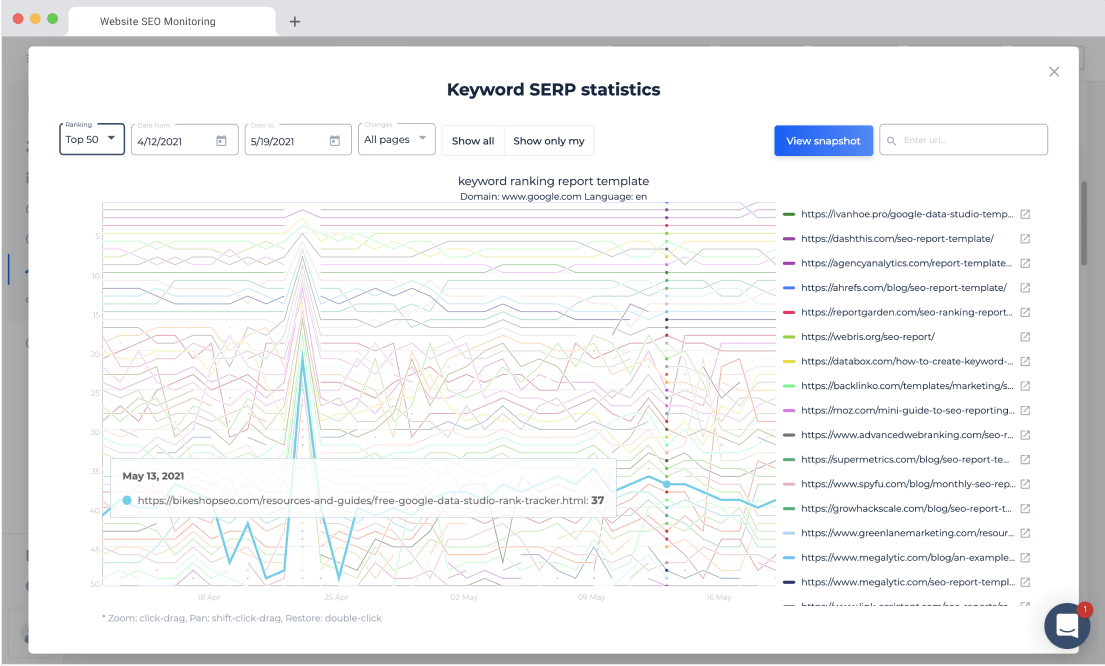Click calendar icon in Date from field
1105x666 pixels.
(221, 141)
